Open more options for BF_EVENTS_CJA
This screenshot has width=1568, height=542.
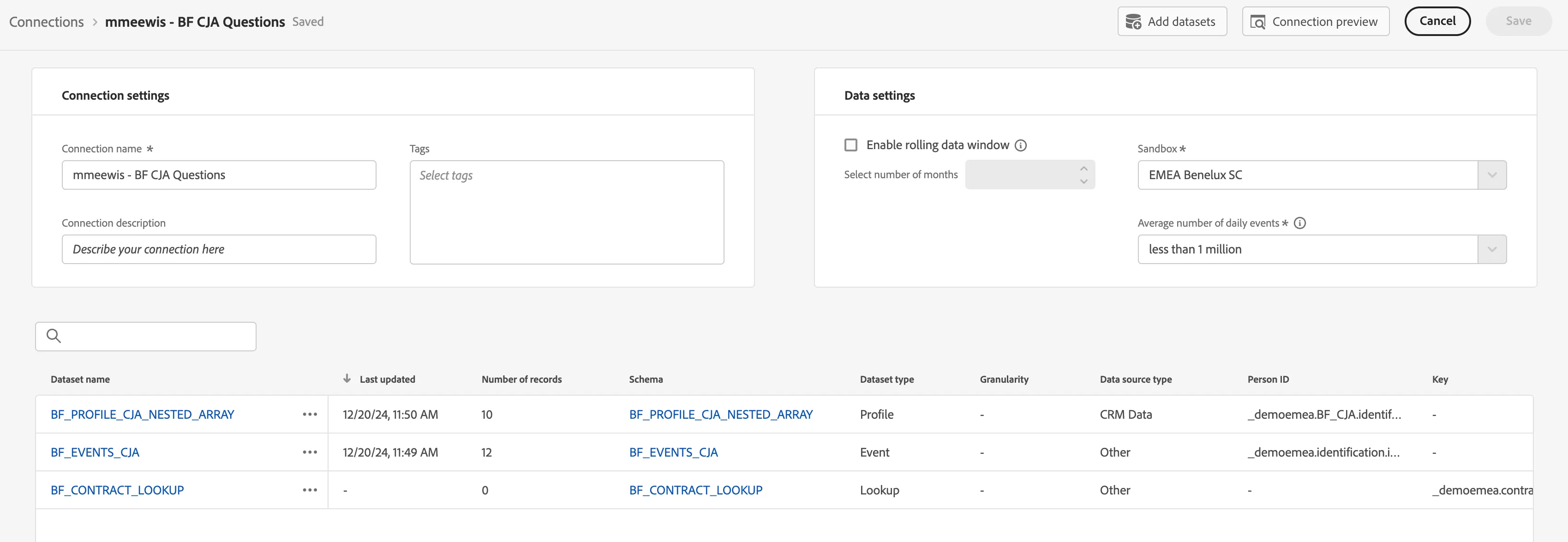310,452
